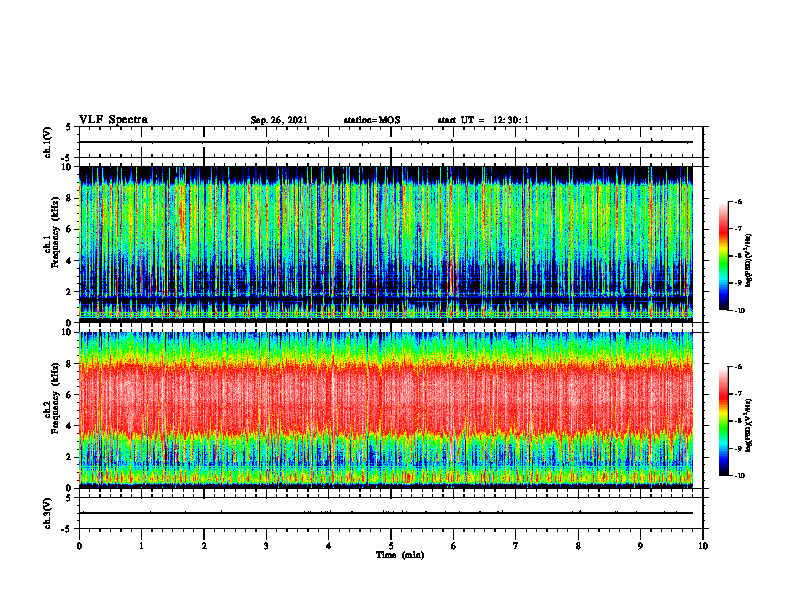Click time axis tick label 2

tap(204, 546)
